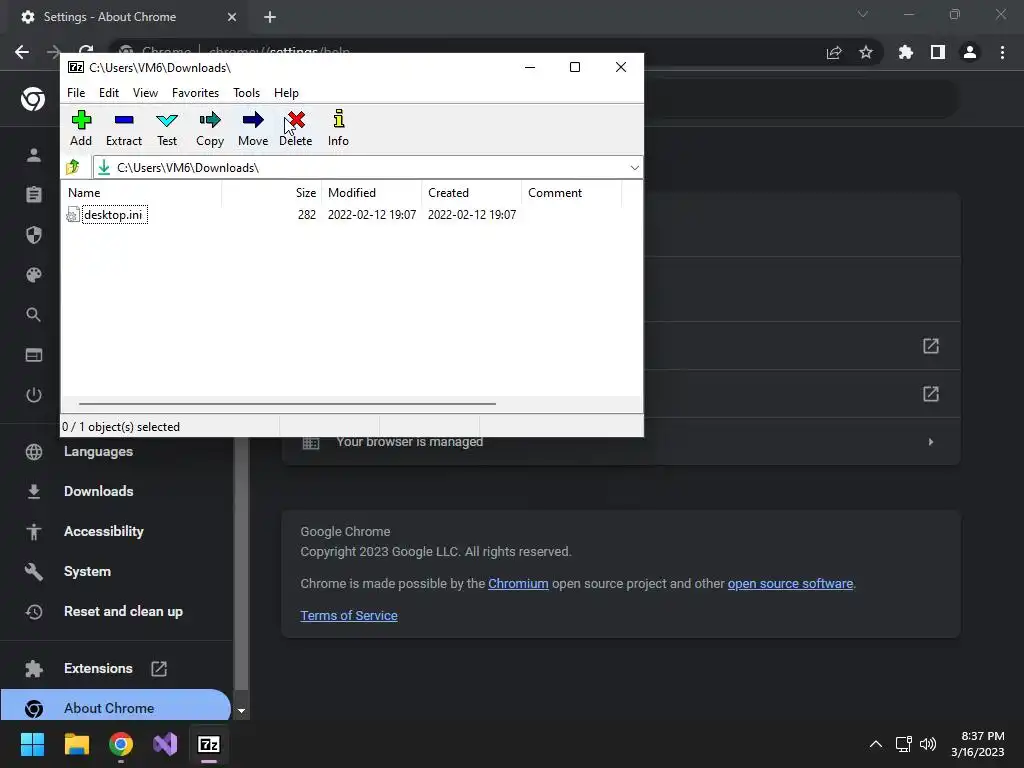The height and width of the screenshot is (768, 1024).
Task: Launch Visual Studio from the taskbar
Action: [165, 744]
